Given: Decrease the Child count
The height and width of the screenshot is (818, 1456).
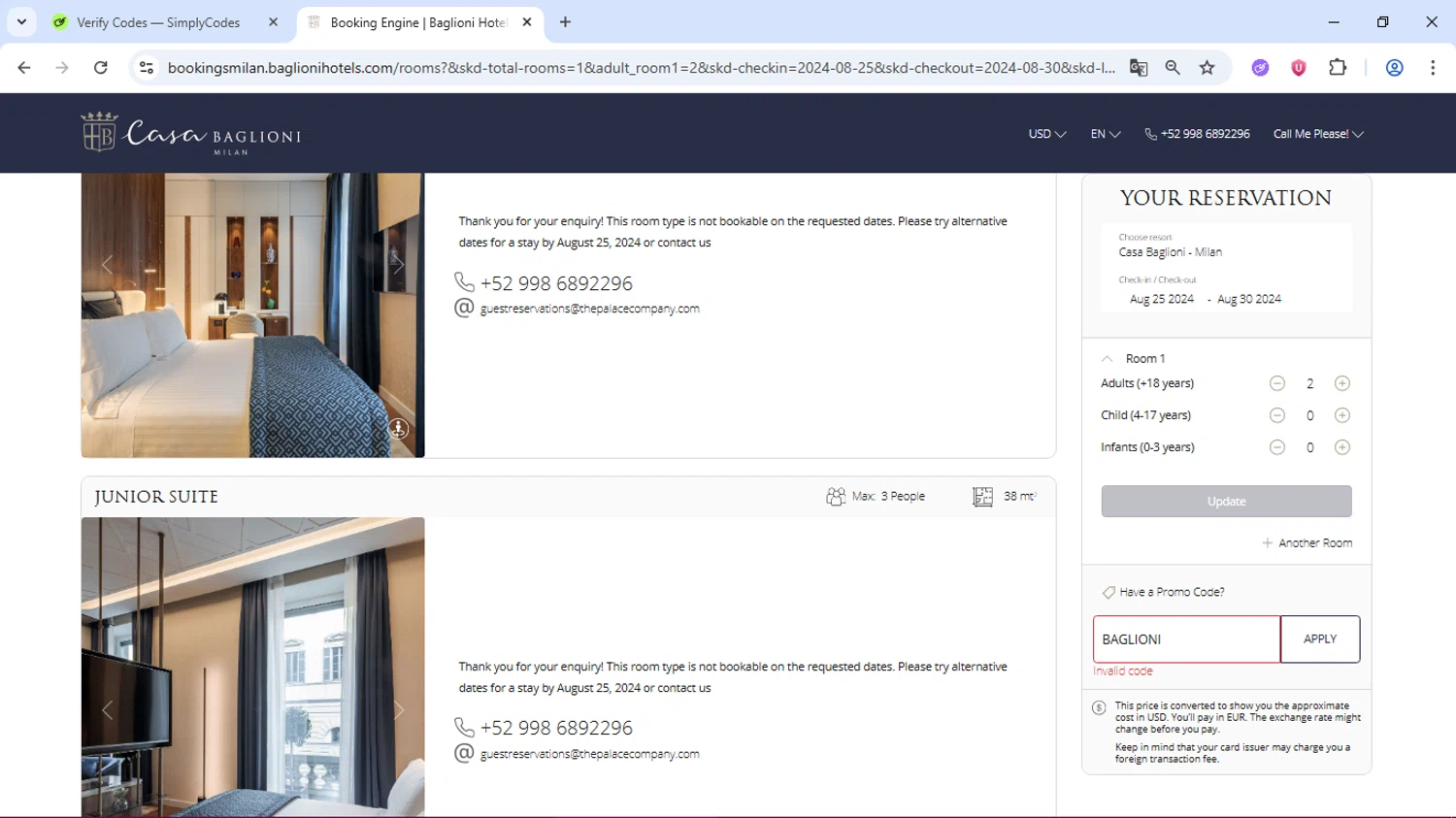Looking at the screenshot, I should coord(1277,415).
